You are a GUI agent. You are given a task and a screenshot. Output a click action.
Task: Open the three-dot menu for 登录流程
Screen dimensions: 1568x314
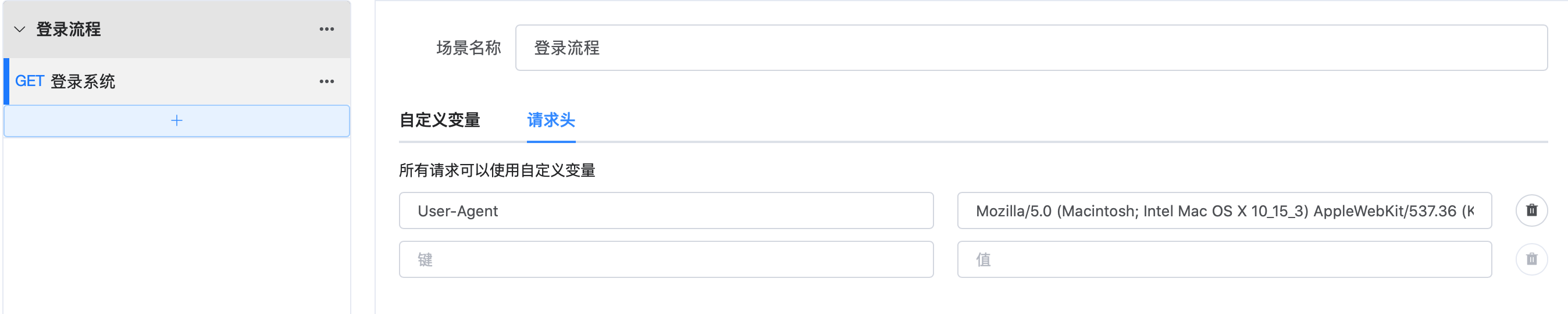pos(327,29)
